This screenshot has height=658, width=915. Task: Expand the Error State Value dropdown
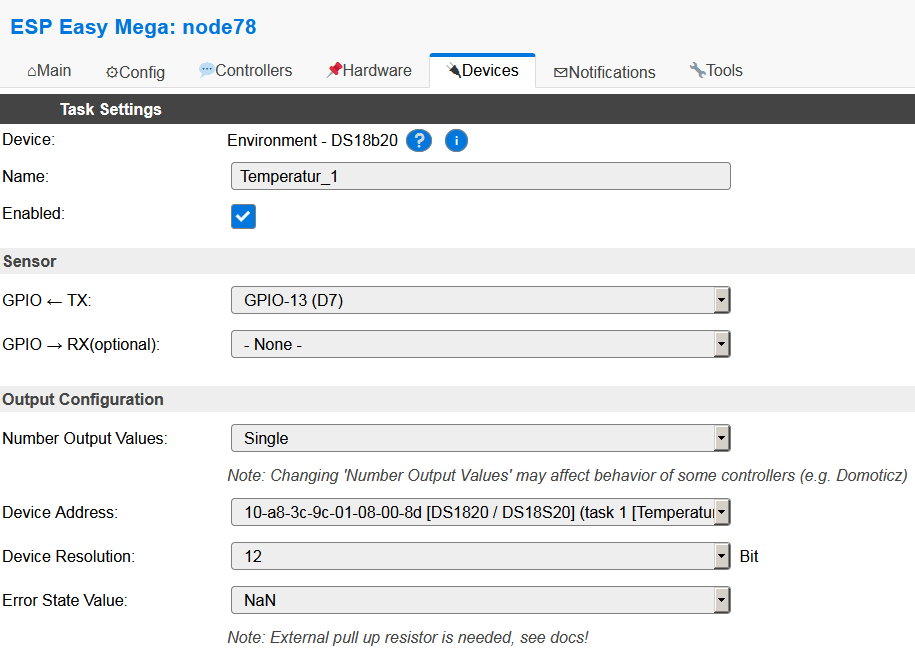click(x=480, y=600)
